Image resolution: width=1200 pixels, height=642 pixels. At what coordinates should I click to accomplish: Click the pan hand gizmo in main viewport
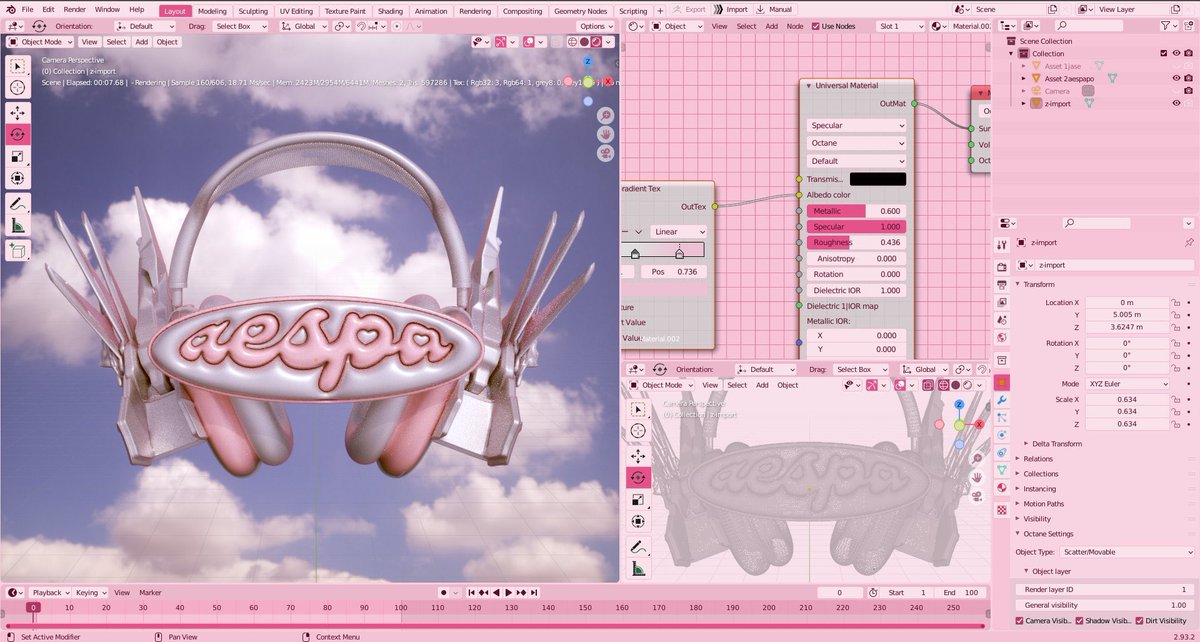point(605,134)
